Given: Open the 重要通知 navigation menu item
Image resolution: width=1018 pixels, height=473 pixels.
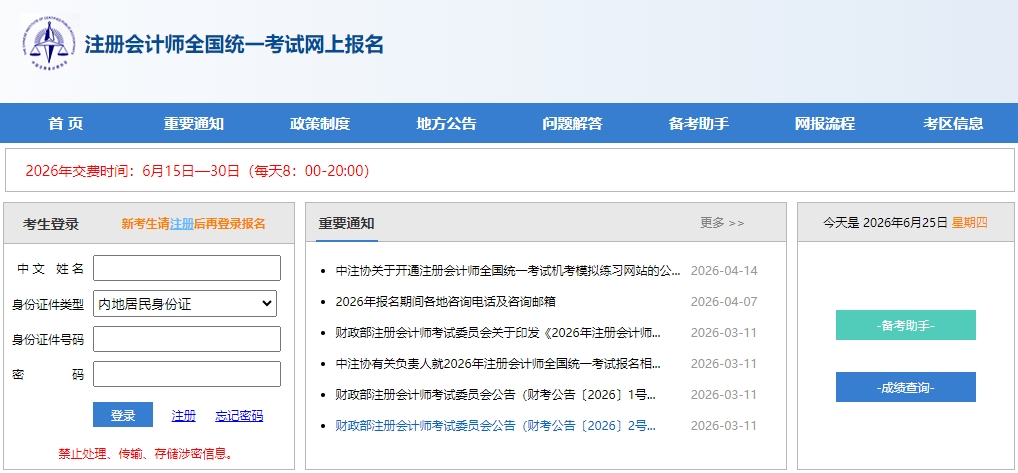Looking at the screenshot, I should 193,123.
